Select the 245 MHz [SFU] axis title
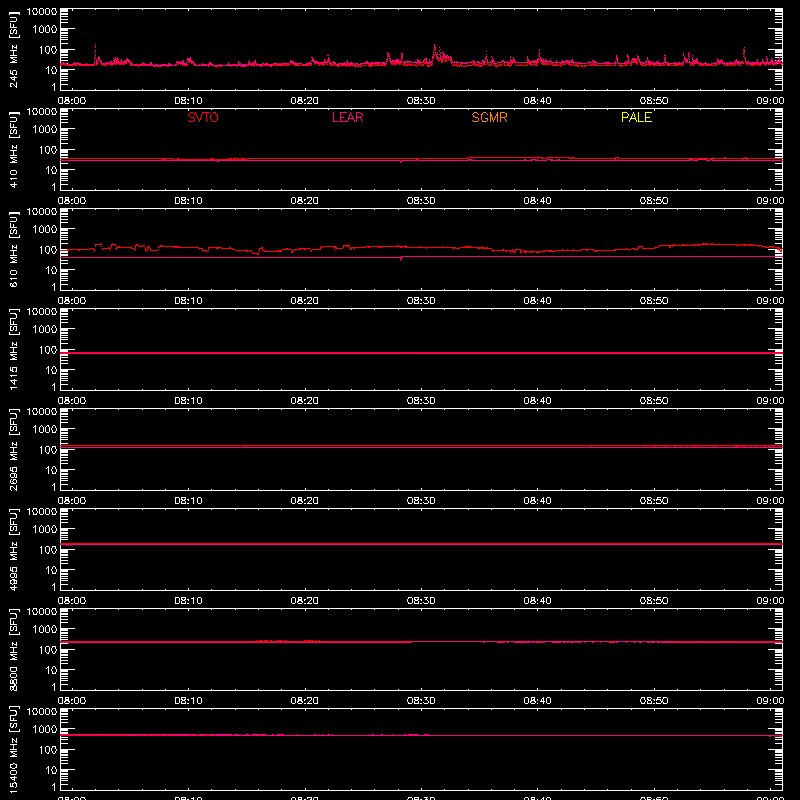800x800 pixels. pyautogui.click(x=14, y=50)
